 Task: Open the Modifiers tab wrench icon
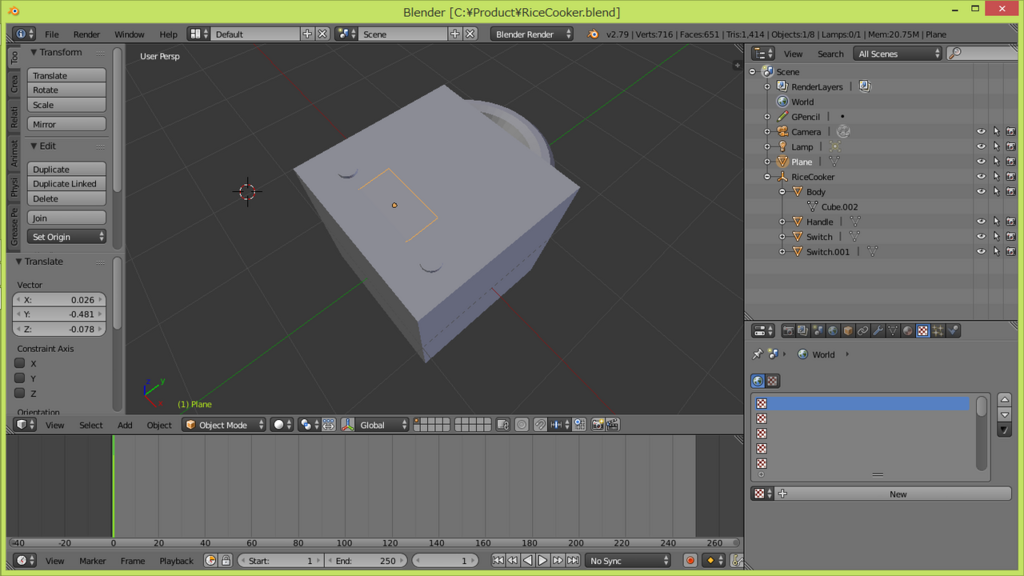[878, 331]
